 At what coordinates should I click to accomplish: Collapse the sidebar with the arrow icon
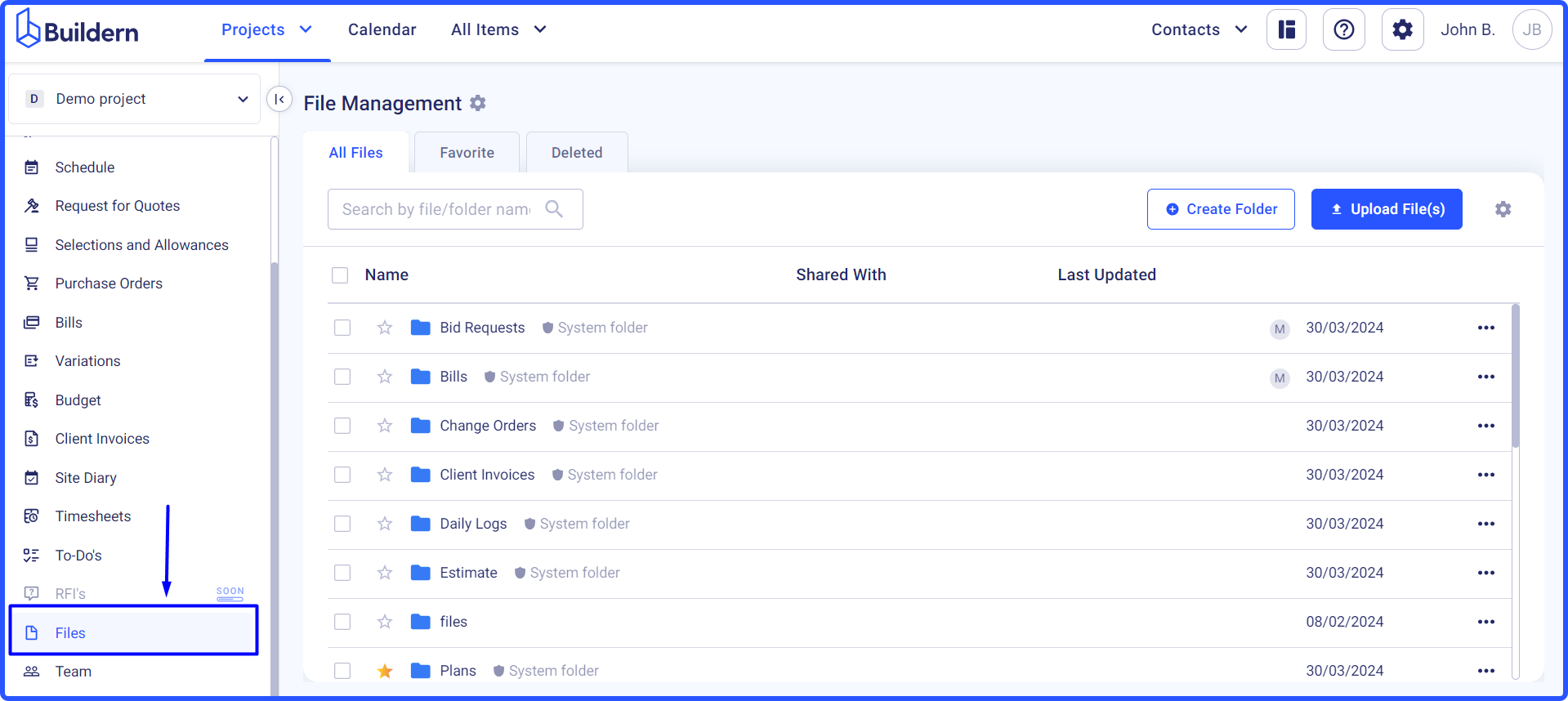[x=279, y=100]
